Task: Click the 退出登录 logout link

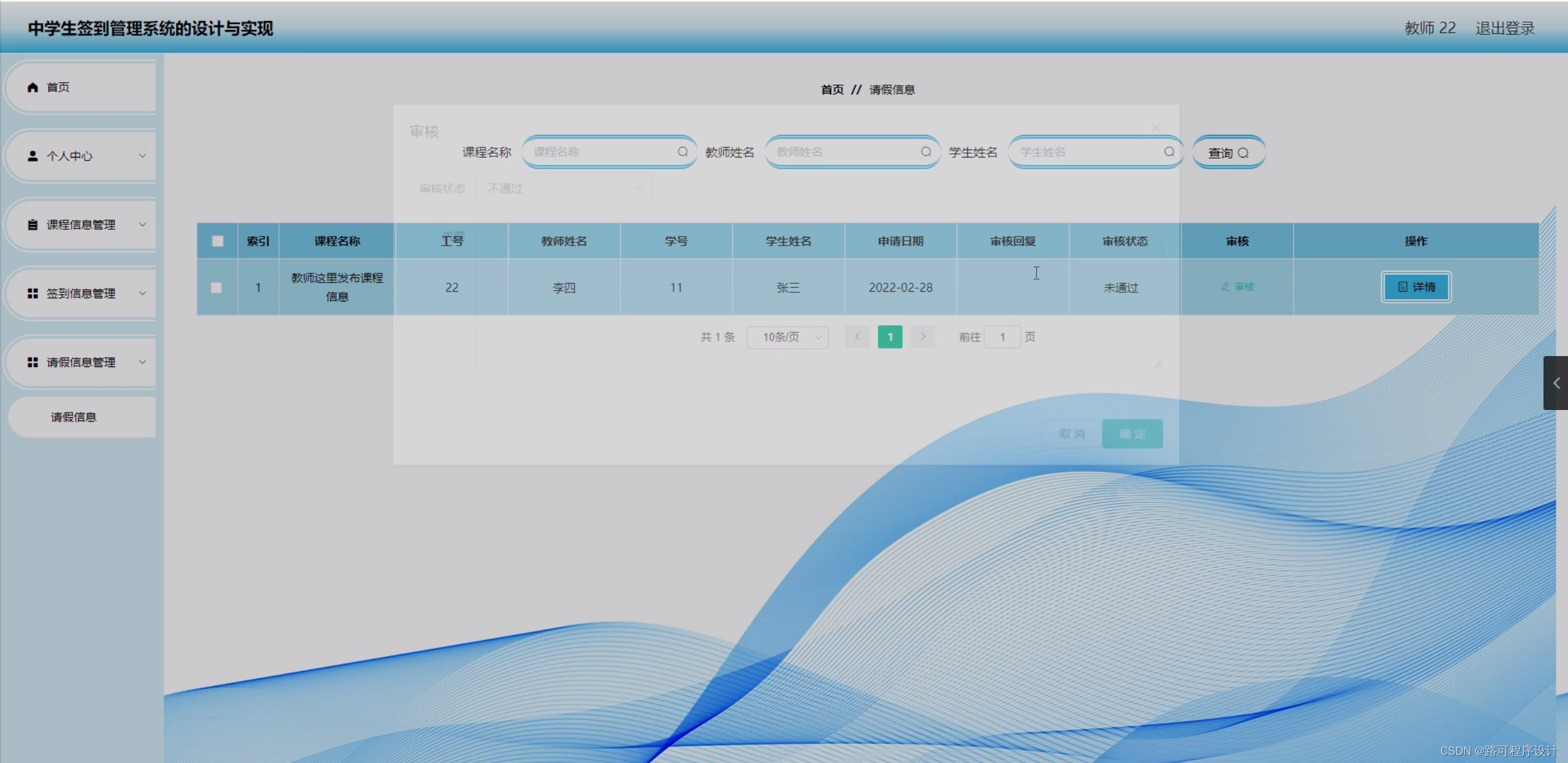Action: click(x=1505, y=28)
